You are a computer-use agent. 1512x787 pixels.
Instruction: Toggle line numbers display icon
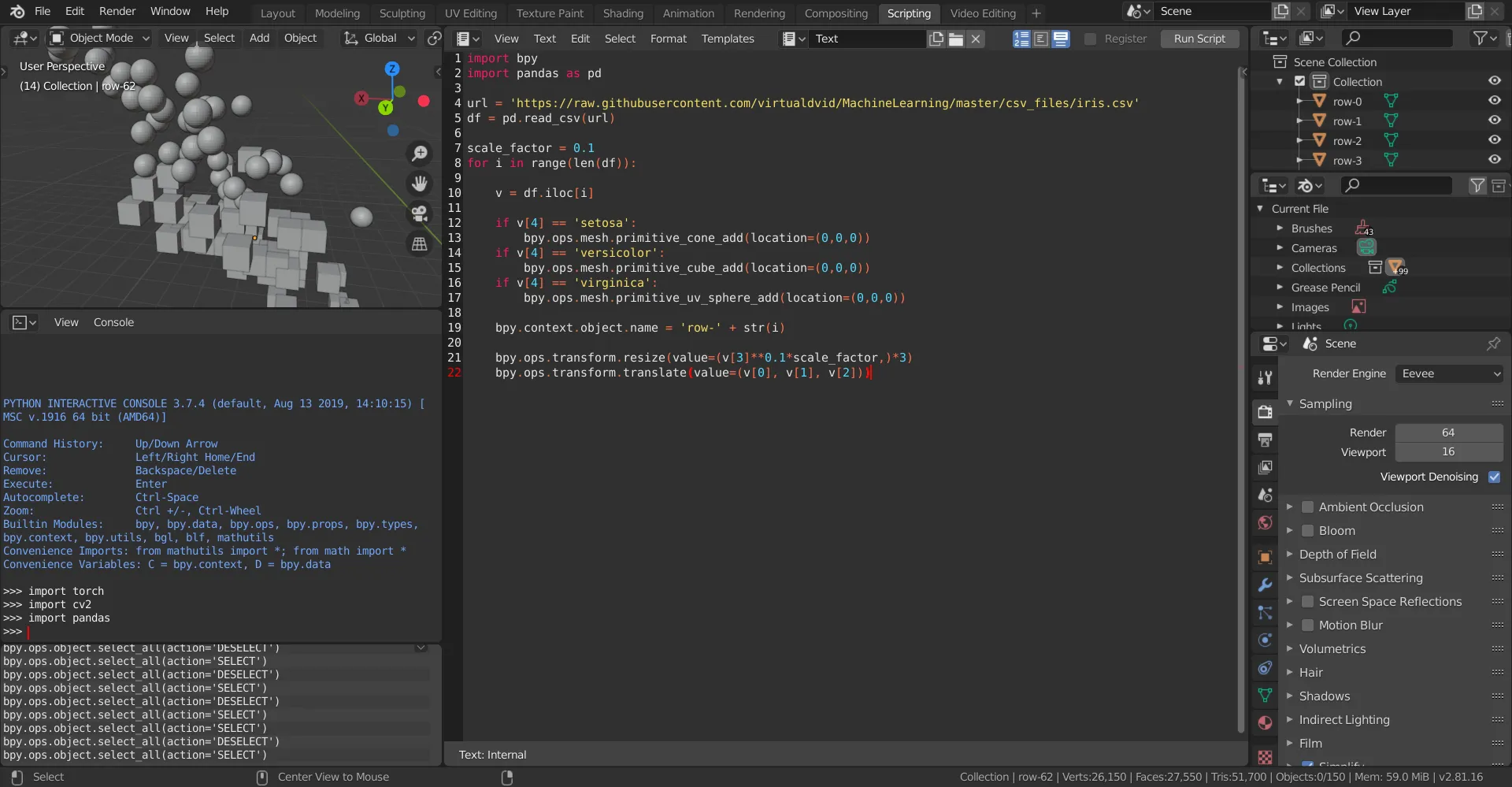(1021, 39)
